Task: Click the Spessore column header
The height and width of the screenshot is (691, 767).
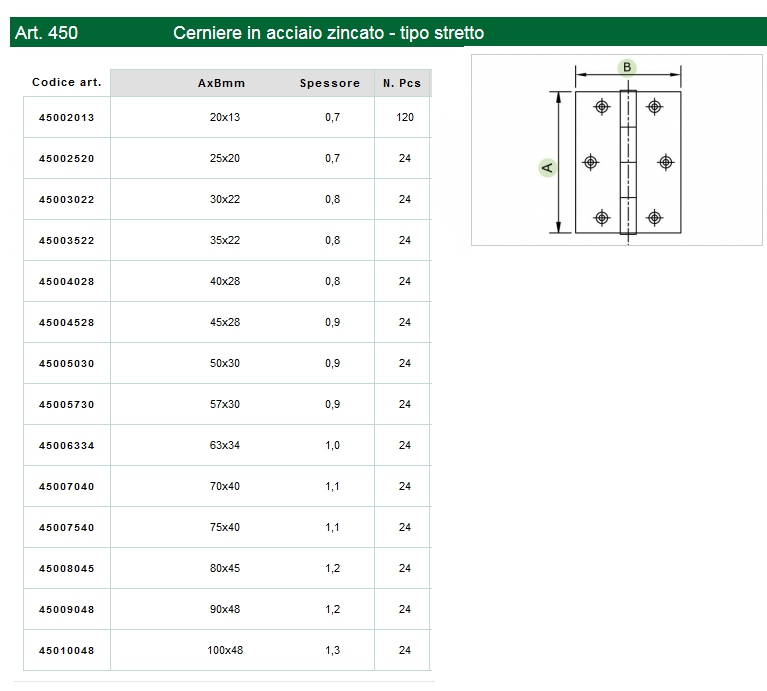Action: click(x=330, y=83)
